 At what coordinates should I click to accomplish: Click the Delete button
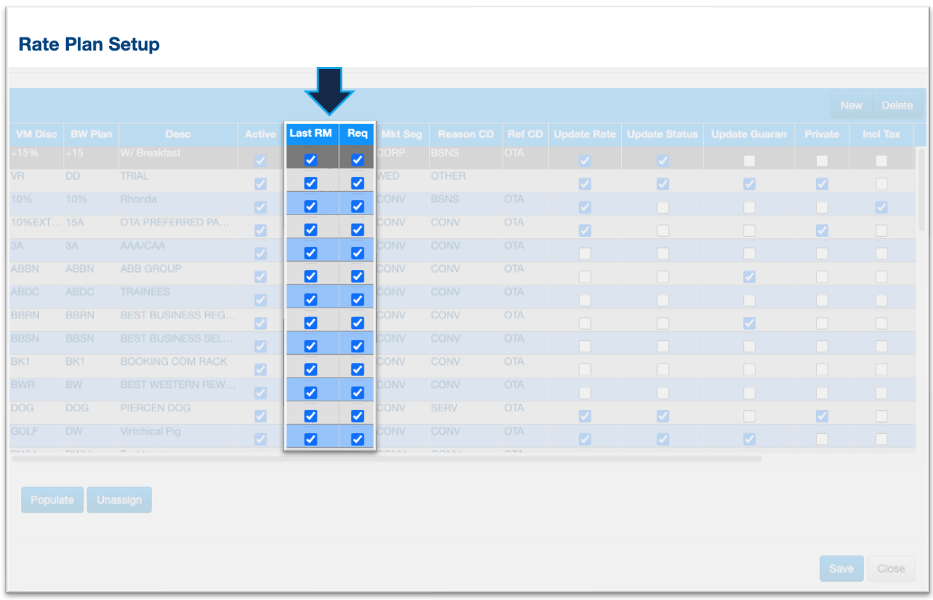896,105
